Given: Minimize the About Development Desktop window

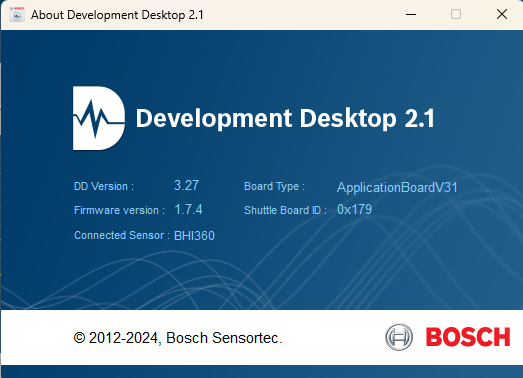Looking at the screenshot, I should [x=411, y=14].
